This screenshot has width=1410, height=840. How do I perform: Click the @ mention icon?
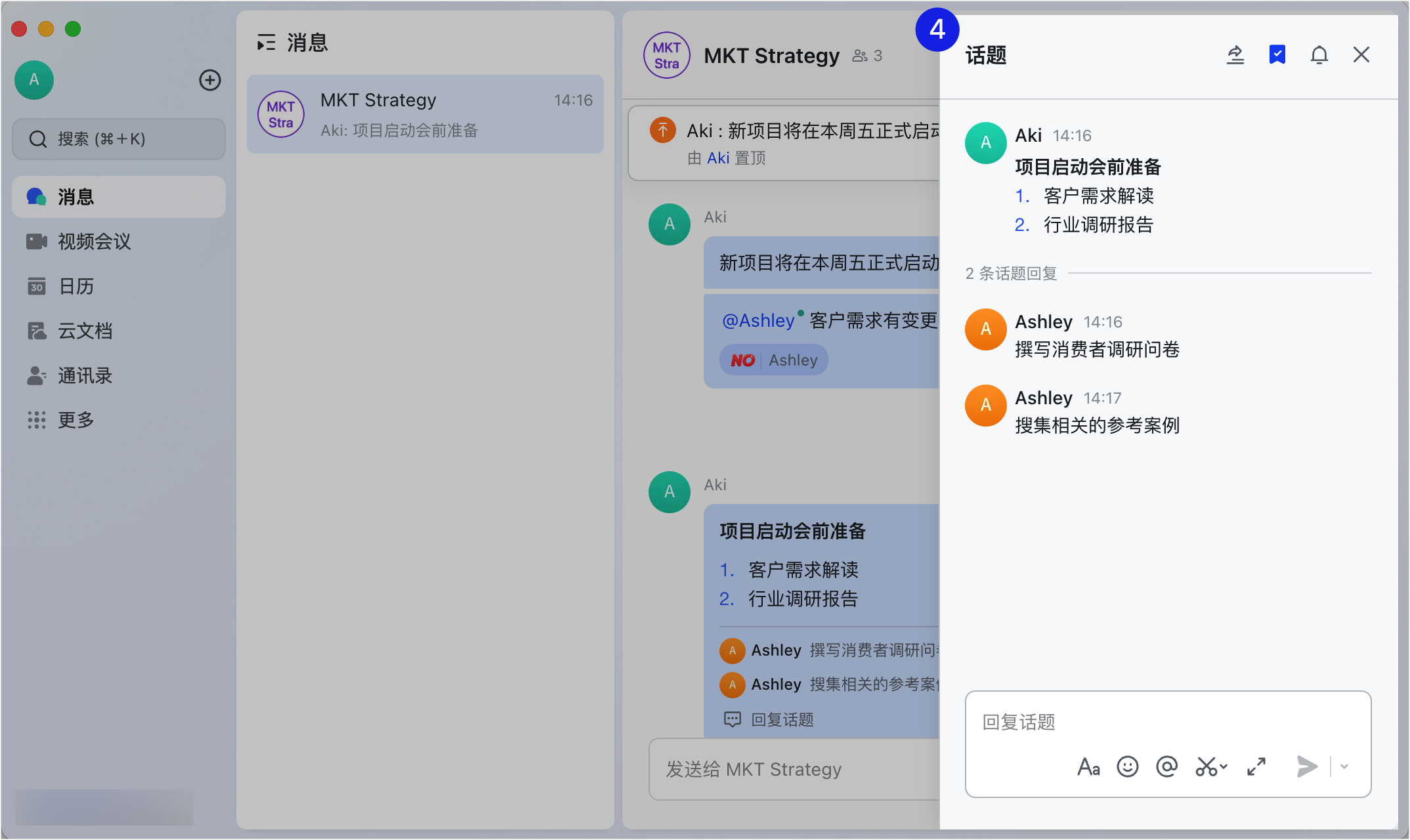[x=1166, y=766]
